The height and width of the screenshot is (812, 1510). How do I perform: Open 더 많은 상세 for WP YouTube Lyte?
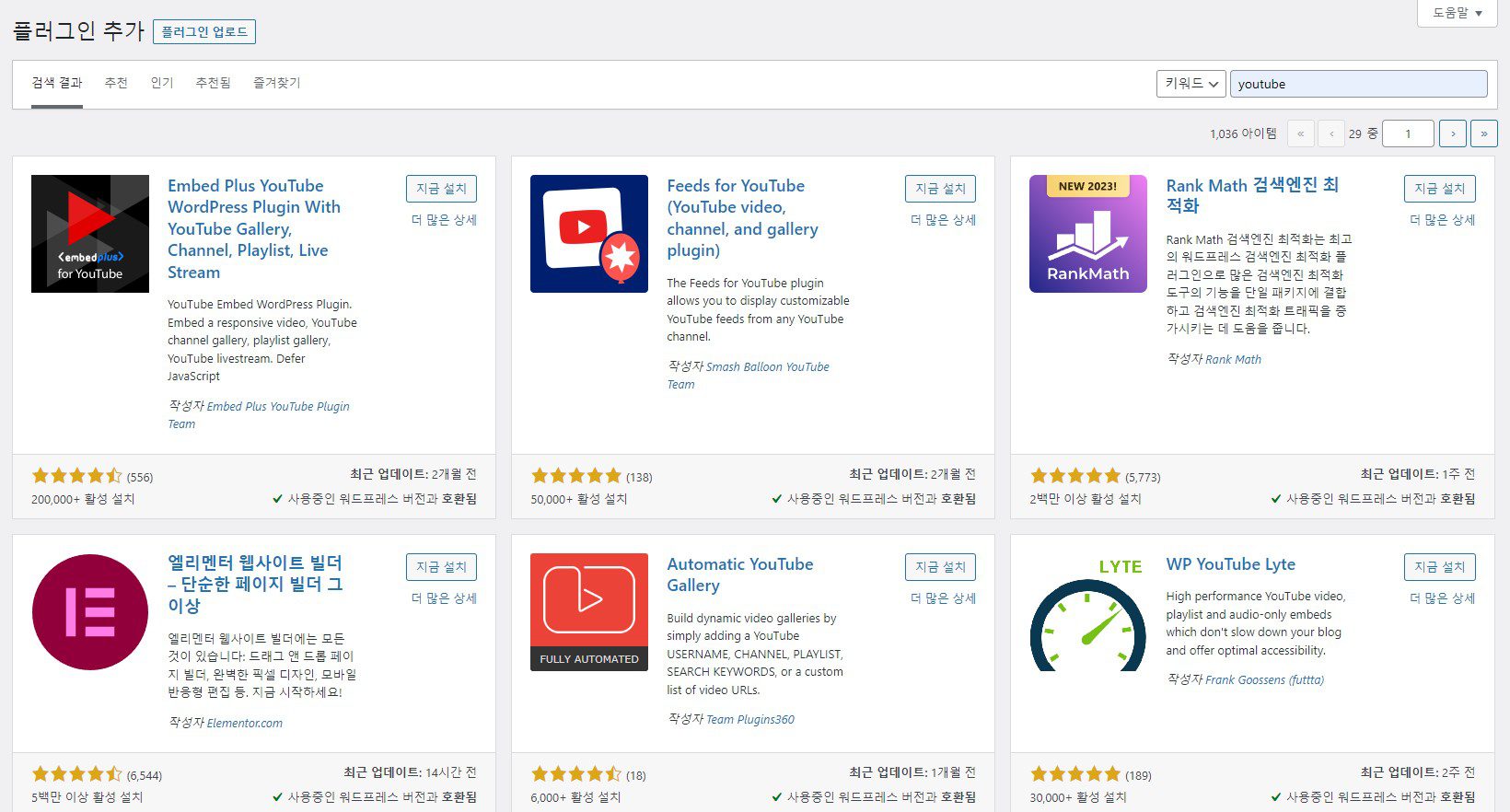pyautogui.click(x=1443, y=598)
